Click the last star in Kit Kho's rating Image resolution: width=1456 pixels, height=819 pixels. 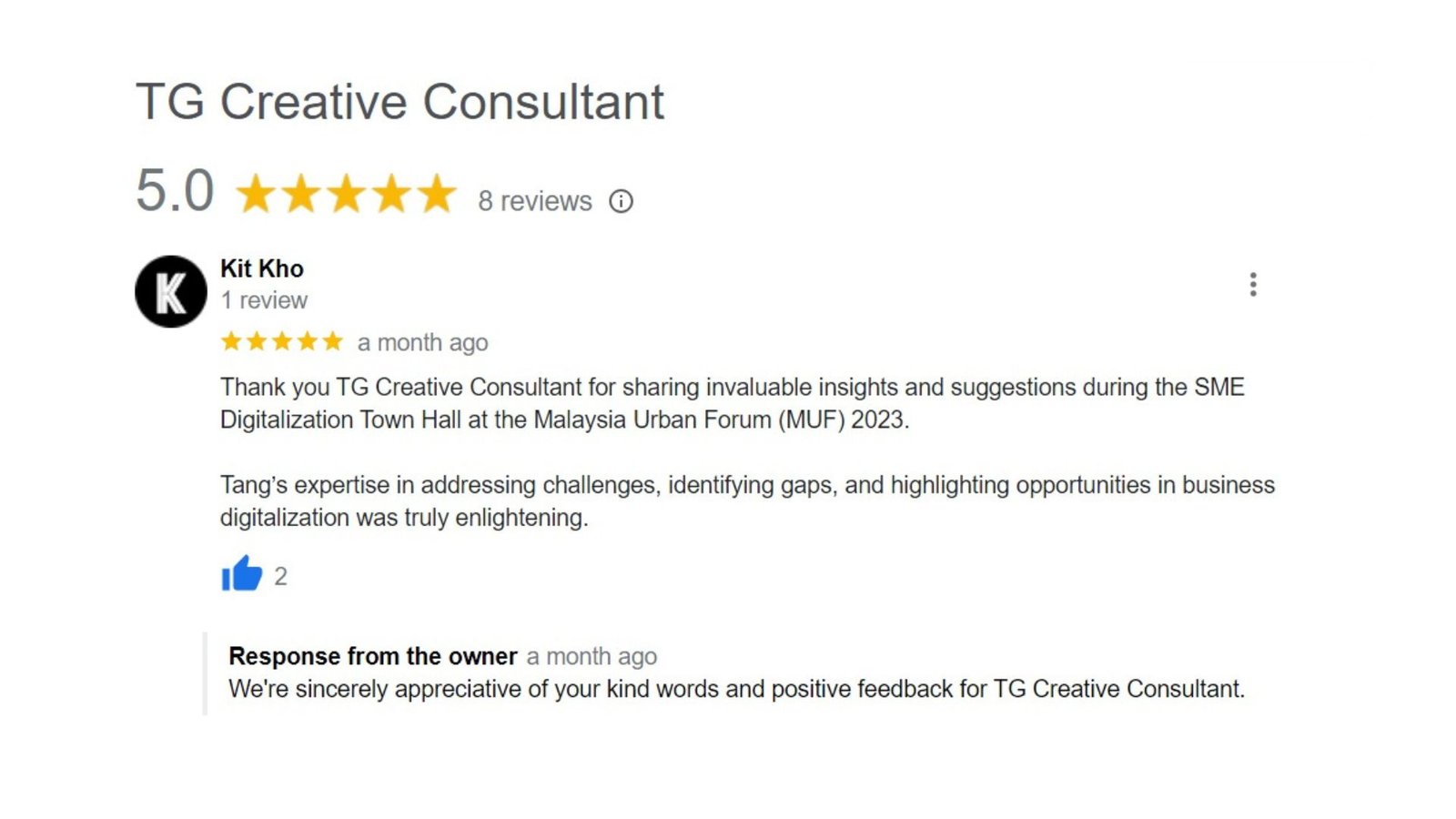[333, 341]
